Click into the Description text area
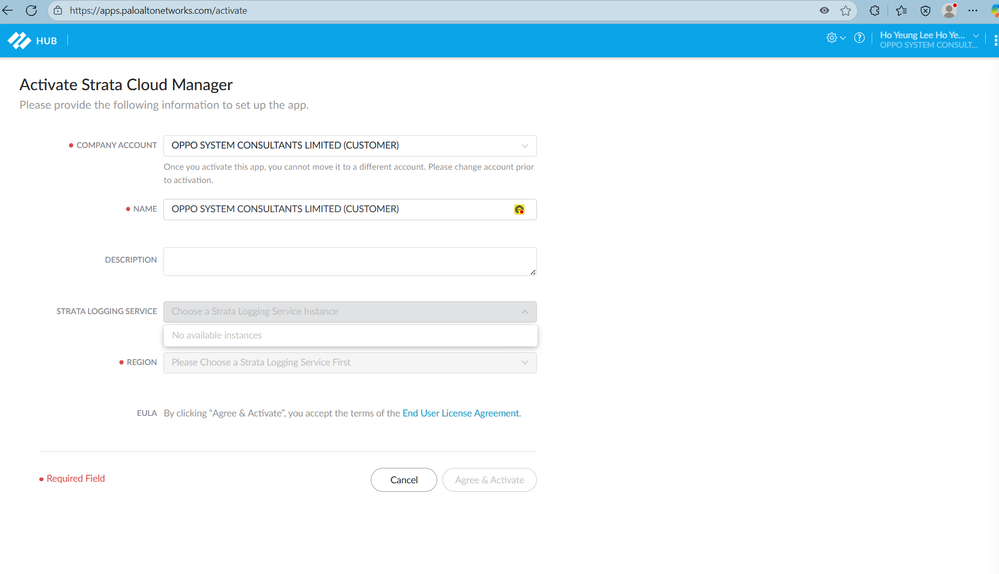Image resolution: width=999 pixels, height=574 pixels. [x=350, y=262]
